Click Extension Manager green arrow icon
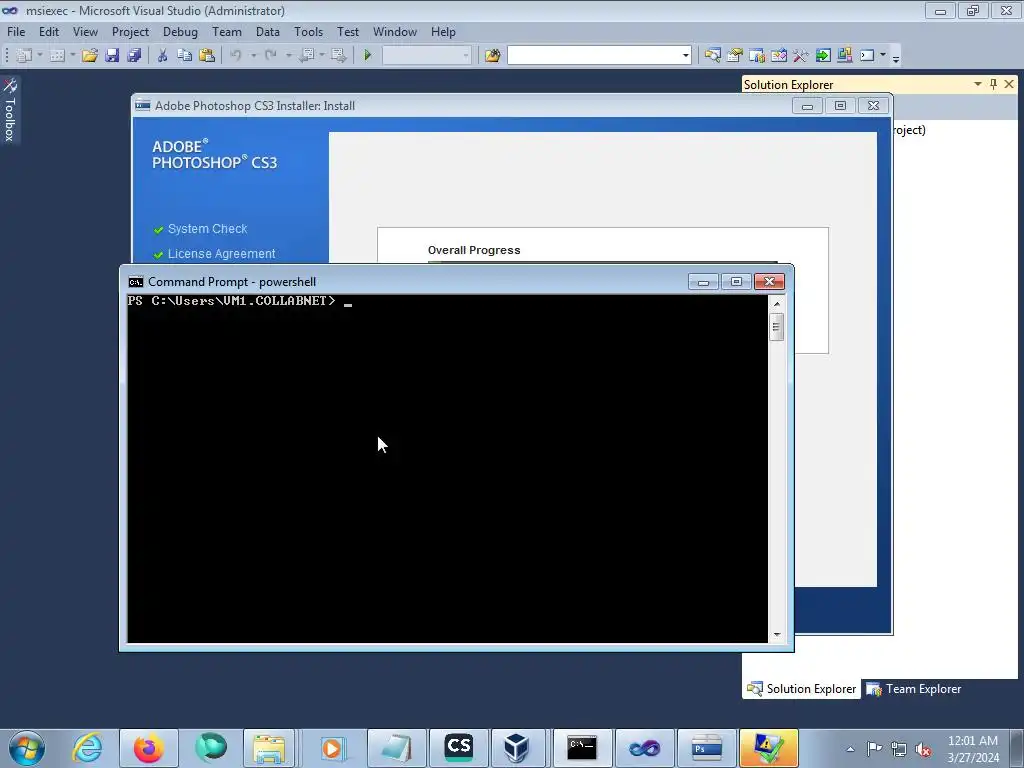The image size is (1024, 768). click(x=823, y=56)
